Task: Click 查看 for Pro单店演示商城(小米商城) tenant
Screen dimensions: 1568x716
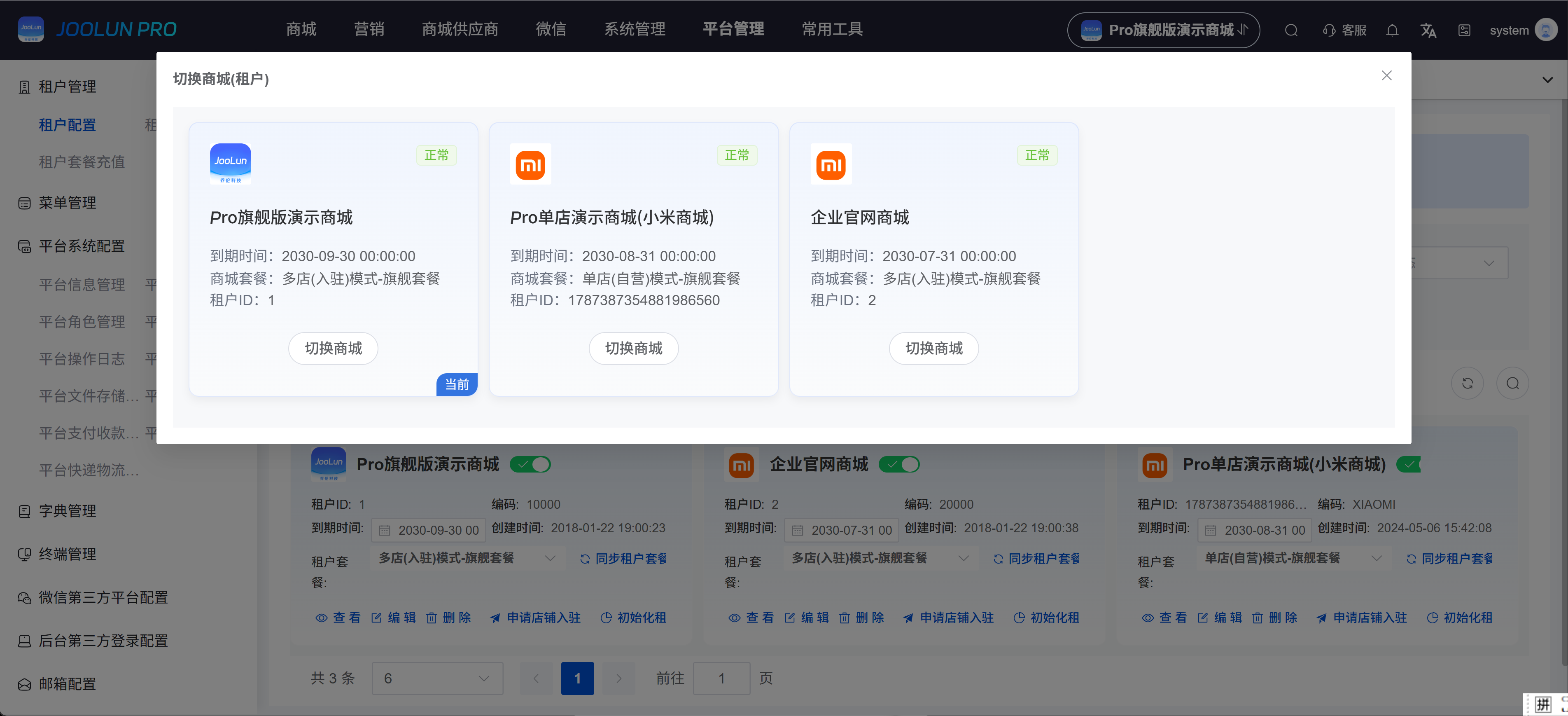Action: tap(1164, 618)
